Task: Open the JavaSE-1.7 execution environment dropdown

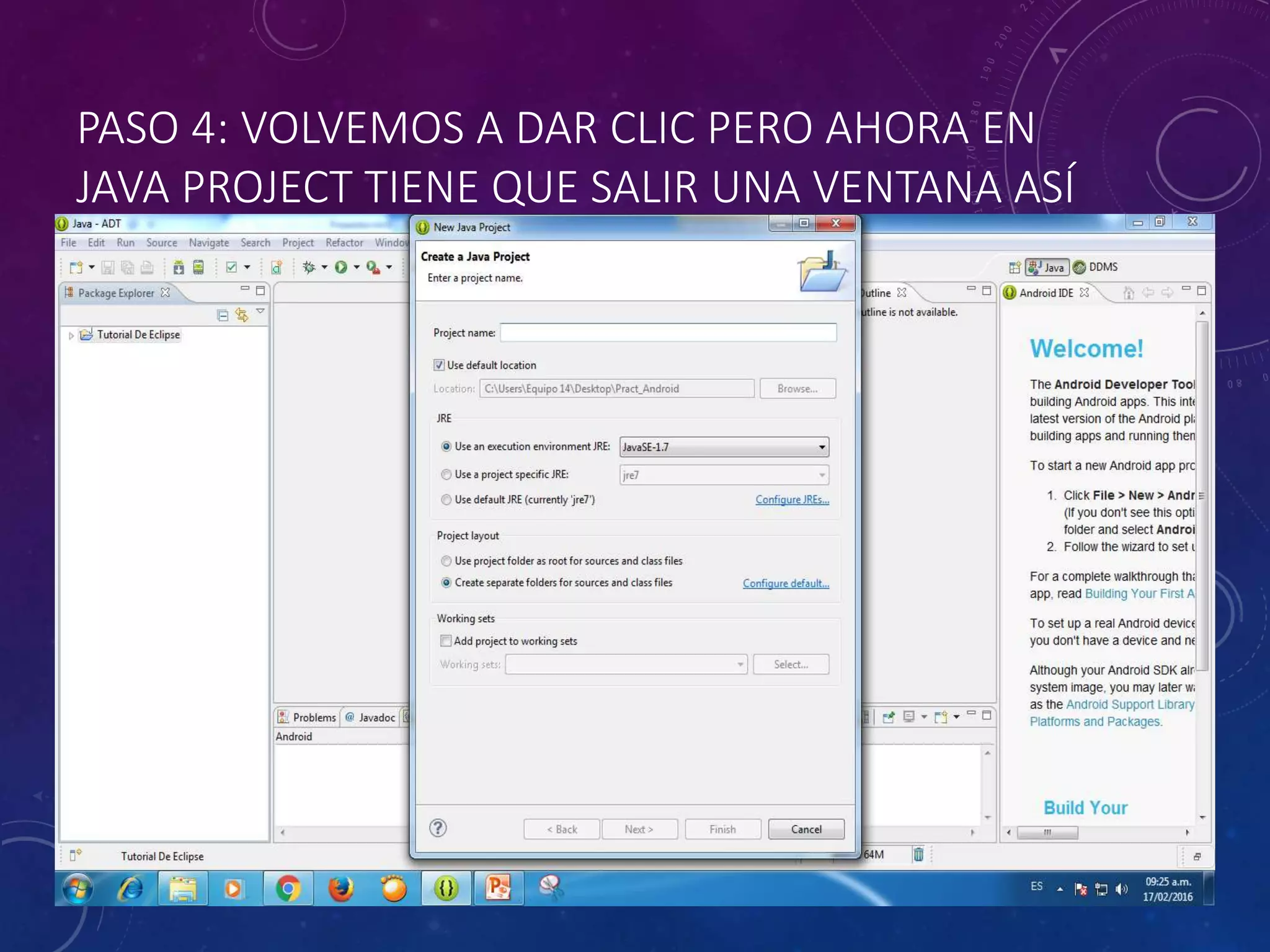Action: pos(724,447)
